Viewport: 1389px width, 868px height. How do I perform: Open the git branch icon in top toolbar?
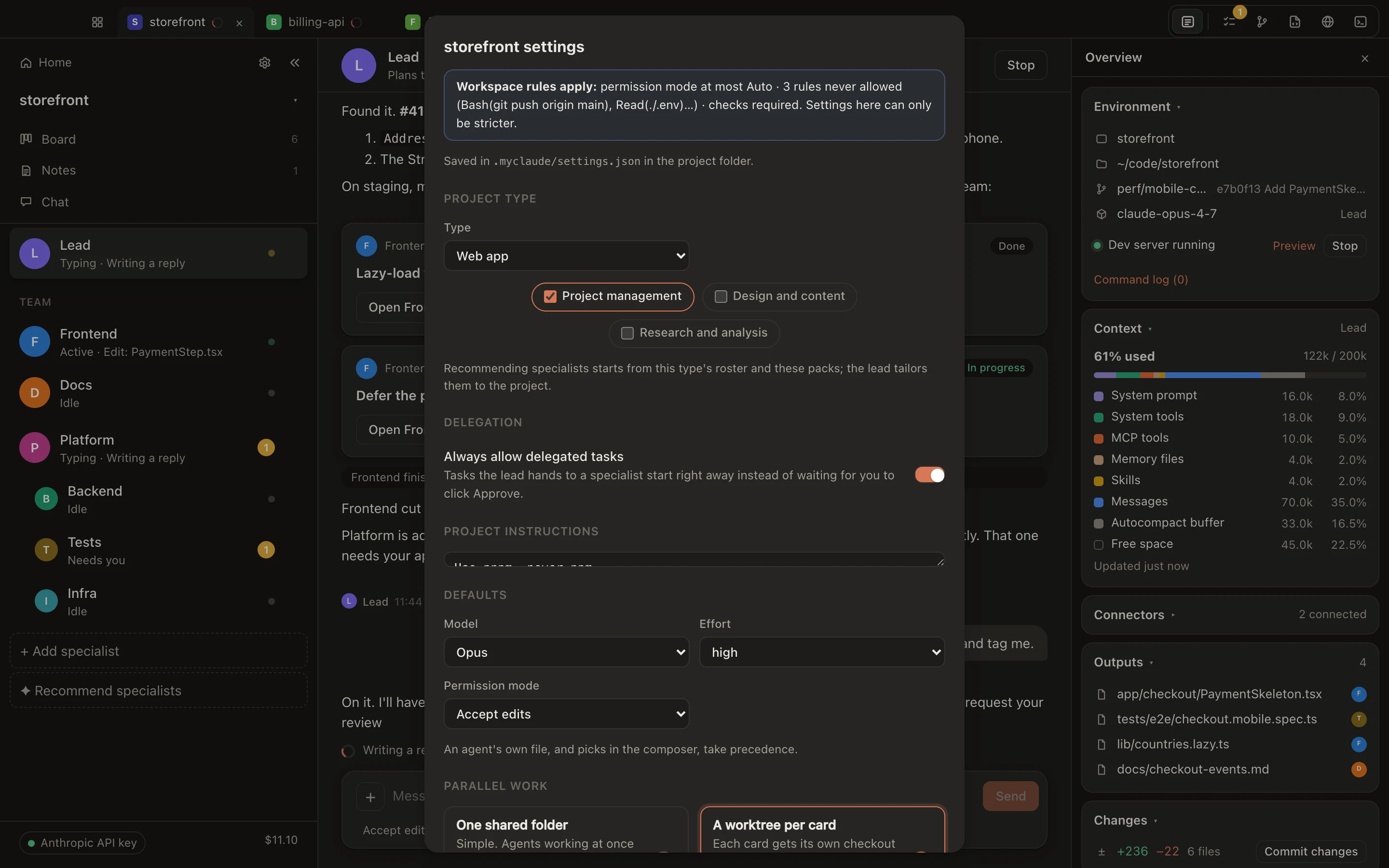click(x=1262, y=22)
